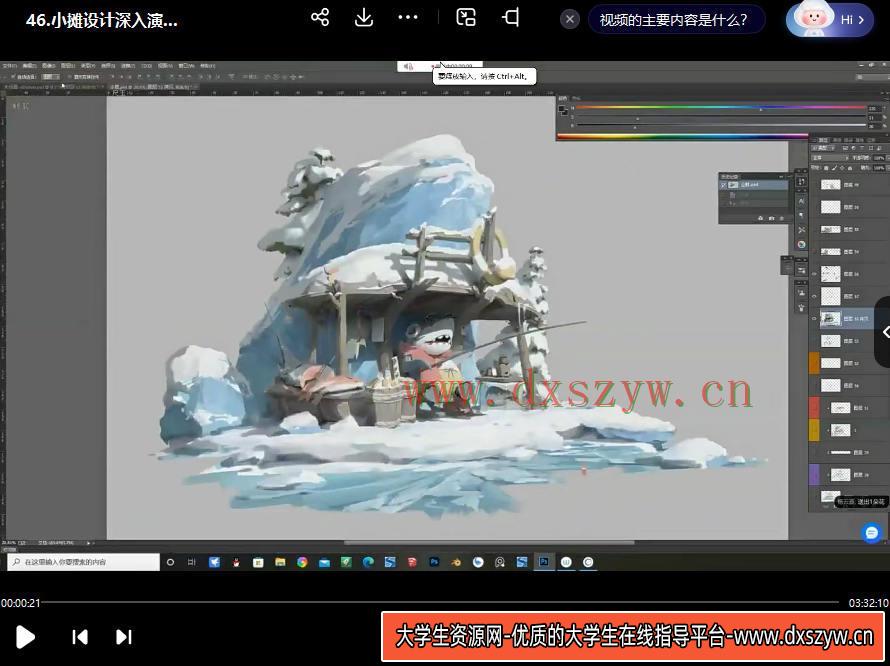This screenshot has height=666, width=890.
Task: Dismiss the AI question suggestion with X
Action: 570,20
